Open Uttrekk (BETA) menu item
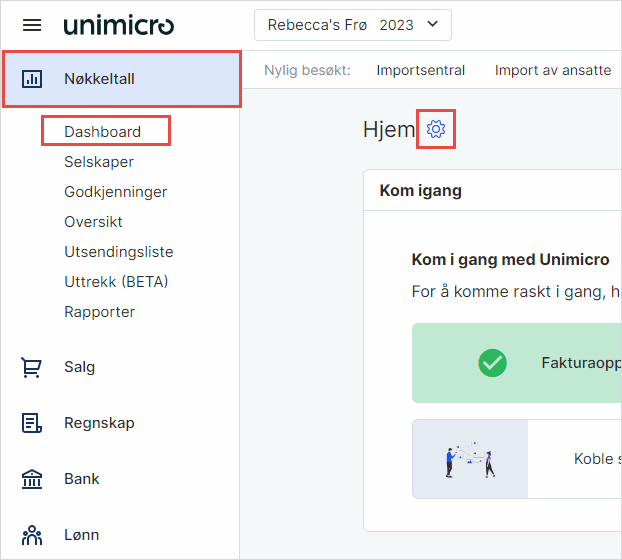Image resolution: width=622 pixels, height=560 pixels. click(x=116, y=282)
